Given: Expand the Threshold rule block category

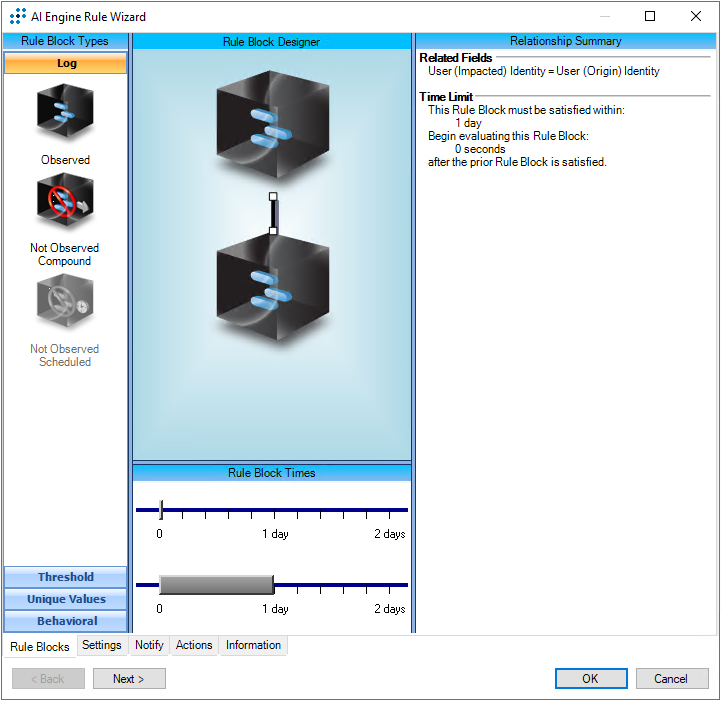Looking at the screenshot, I should [x=66, y=577].
